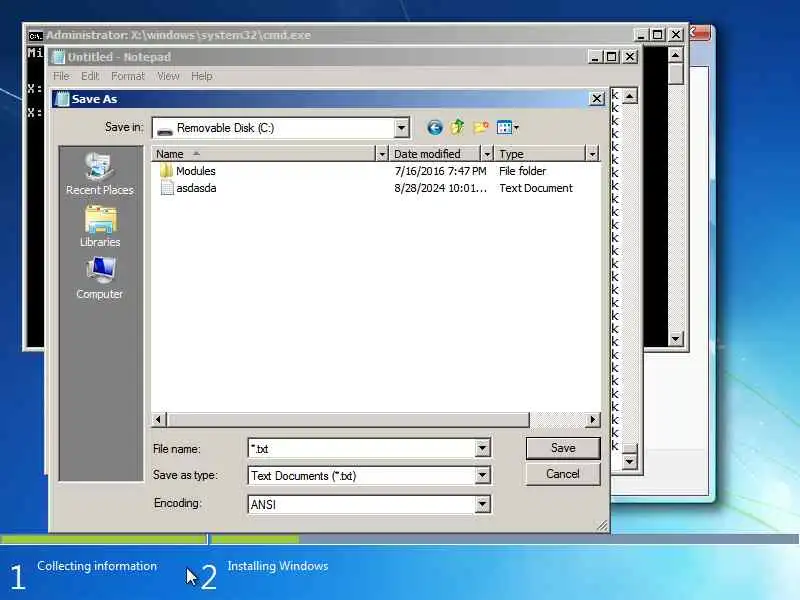Image resolution: width=800 pixels, height=600 pixels.
Task: Open the Name column filter arrow
Action: pyautogui.click(x=382, y=154)
